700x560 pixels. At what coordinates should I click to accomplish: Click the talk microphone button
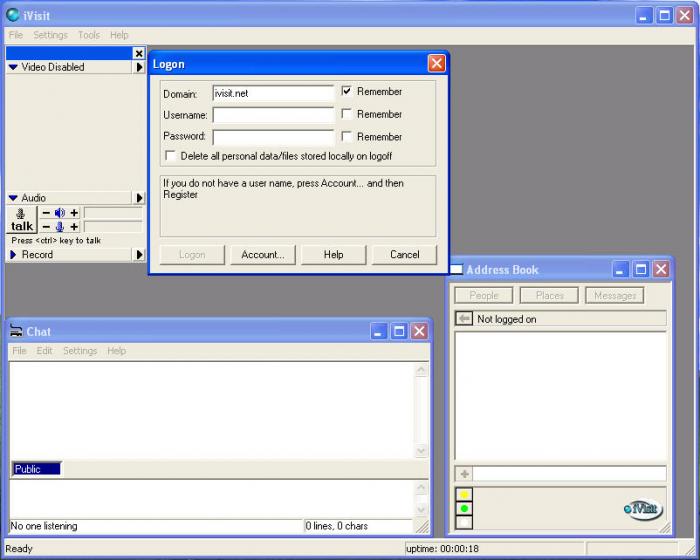tap(21, 220)
